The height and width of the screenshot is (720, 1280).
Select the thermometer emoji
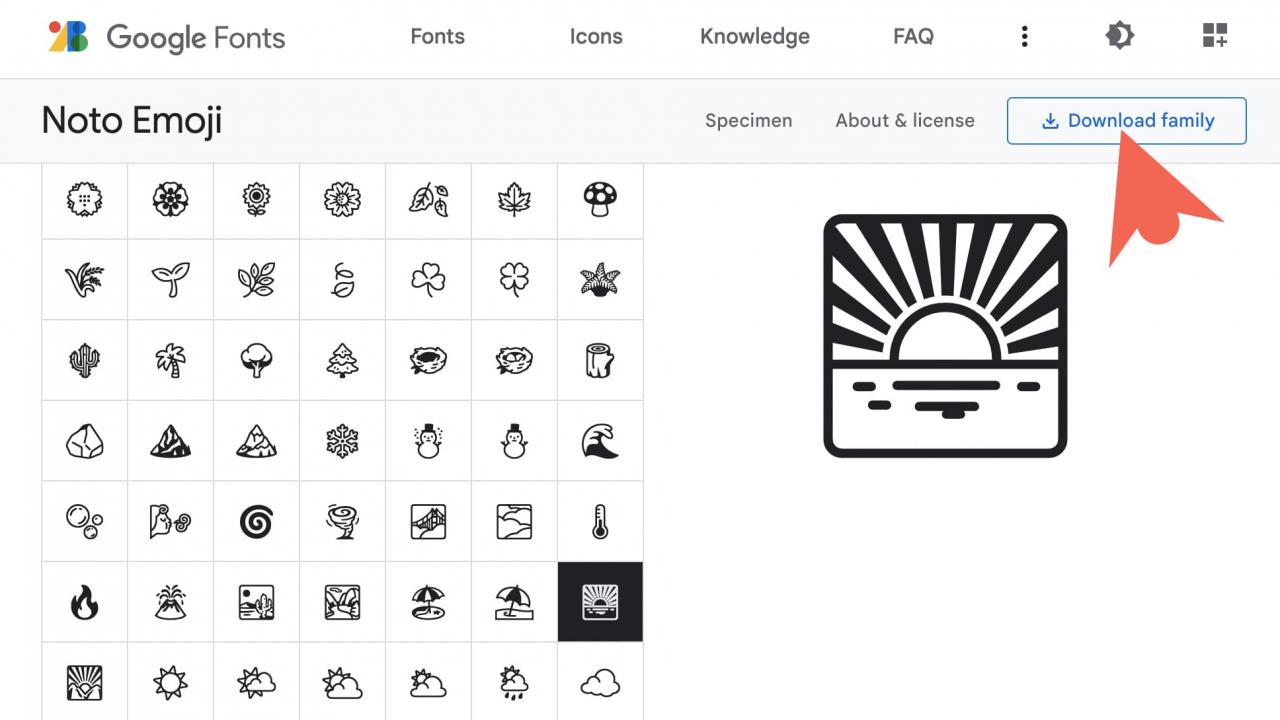(600, 521)
